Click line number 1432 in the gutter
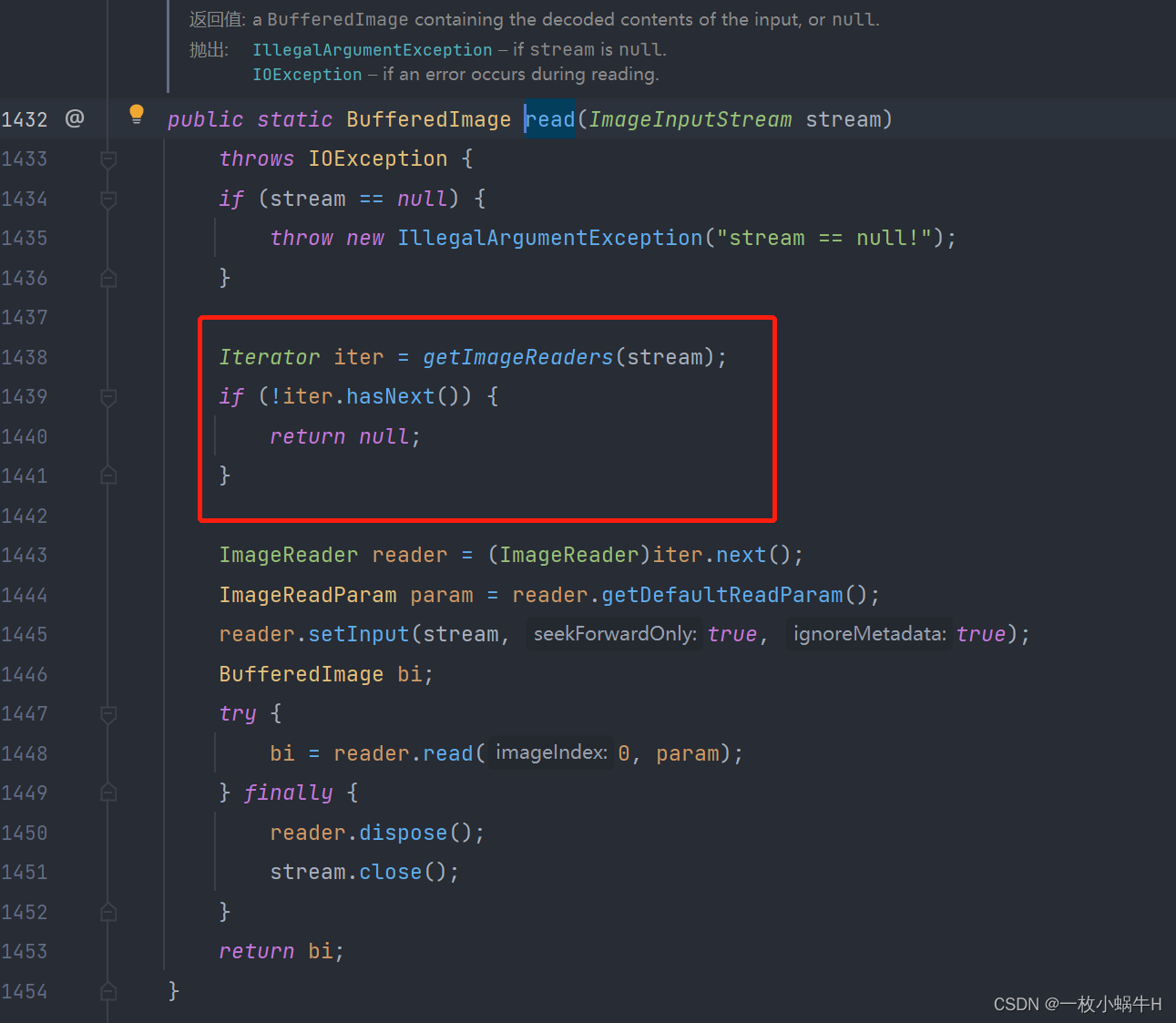1176x1023 pixels. pyautogui.click(x=25, y=119)
